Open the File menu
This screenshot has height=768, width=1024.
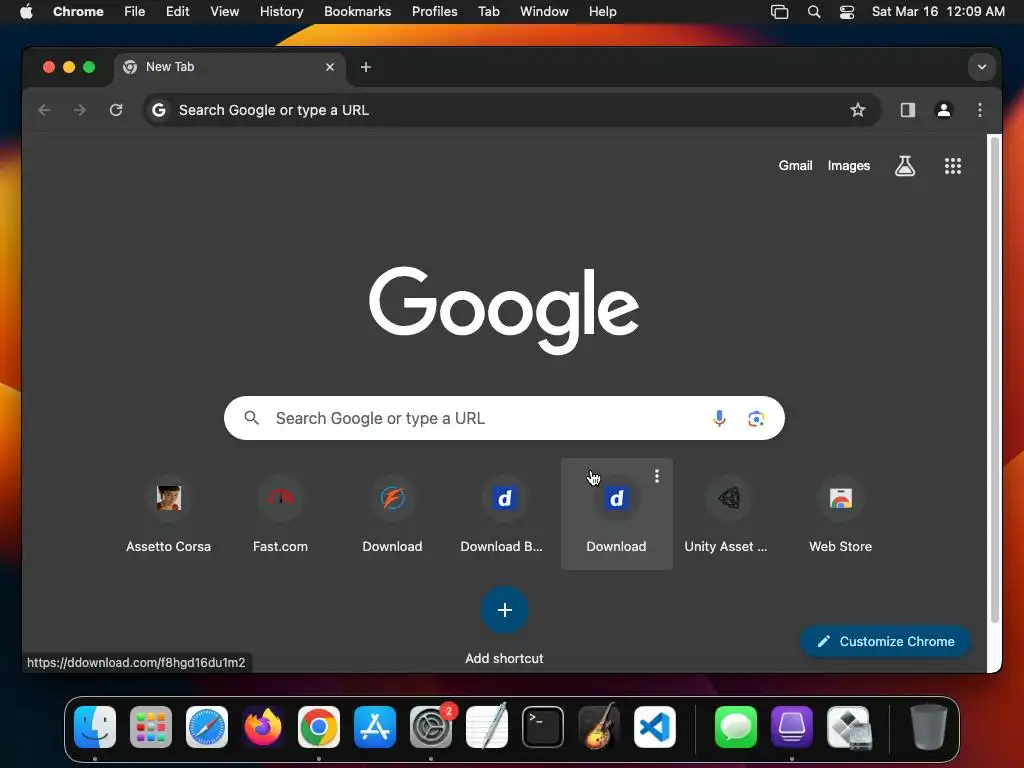click(135, 12)
